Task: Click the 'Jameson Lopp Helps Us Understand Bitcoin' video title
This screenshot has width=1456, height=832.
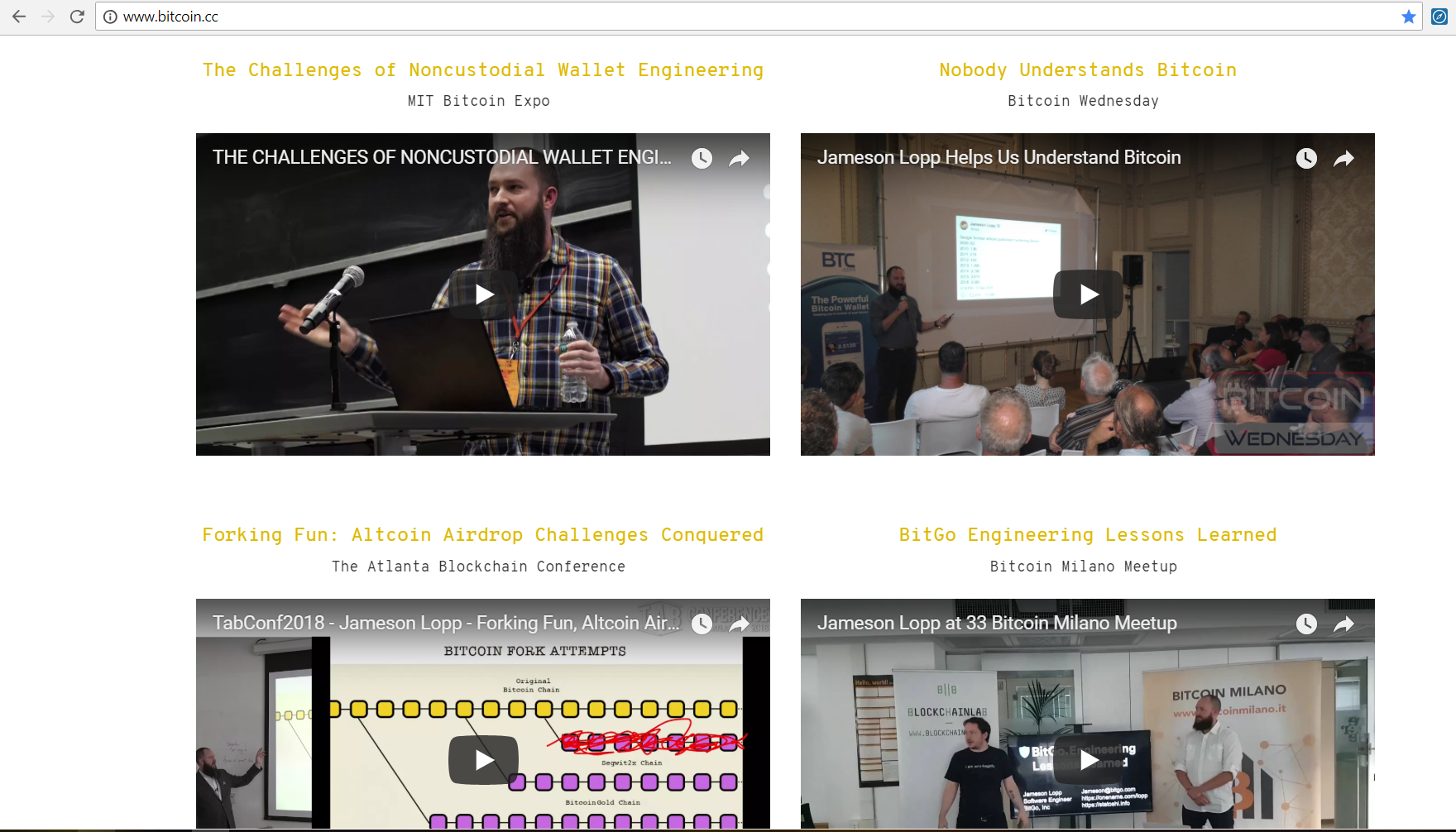Action: point(999,157)
